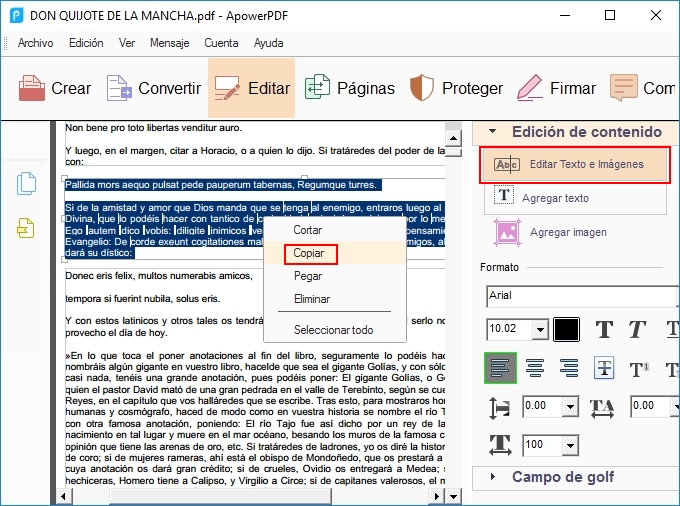Screen dimensions: 680x506
Task: Toggle bold text formatting icon
Action: point(604,330)
